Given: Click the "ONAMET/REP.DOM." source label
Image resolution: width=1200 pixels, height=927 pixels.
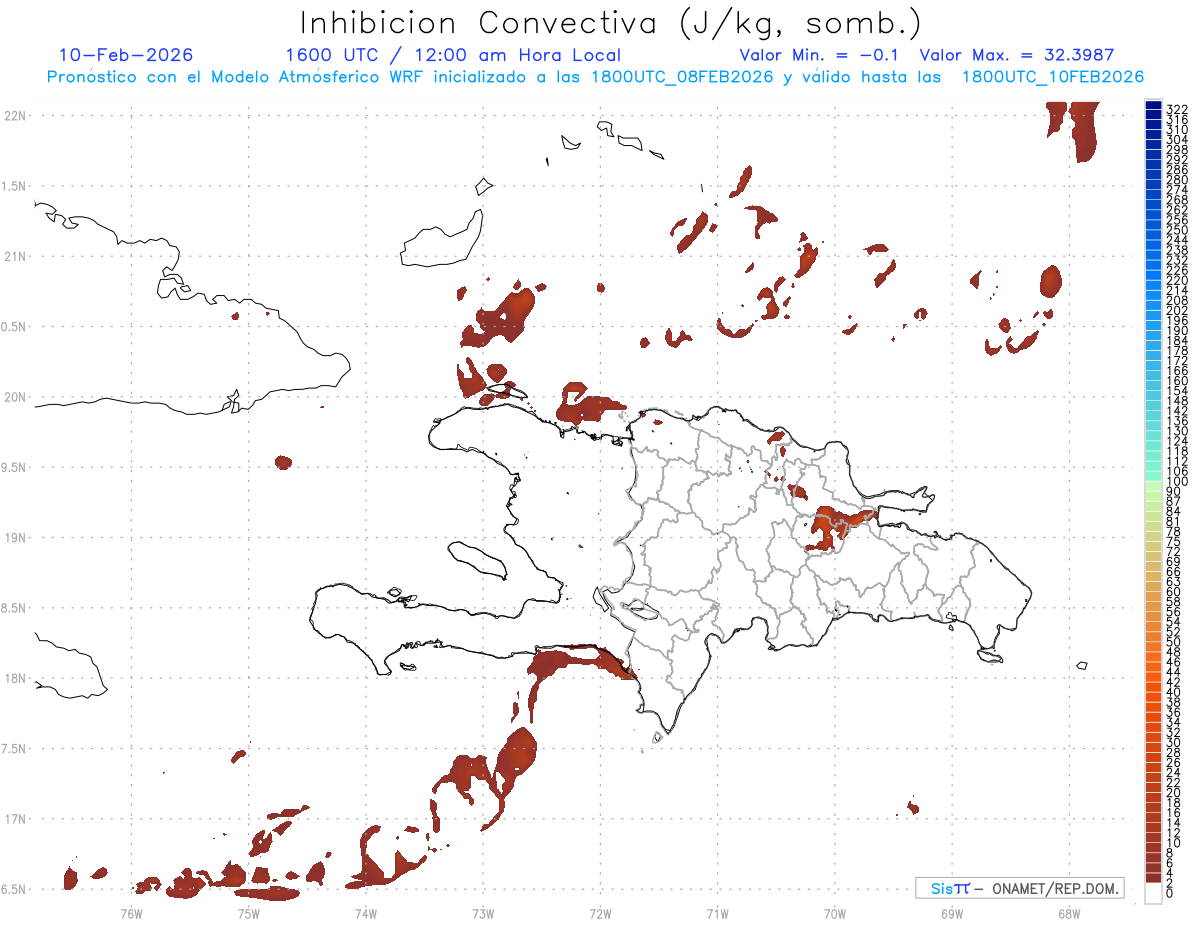Looking at the screenshot, I should point(1056,888).
